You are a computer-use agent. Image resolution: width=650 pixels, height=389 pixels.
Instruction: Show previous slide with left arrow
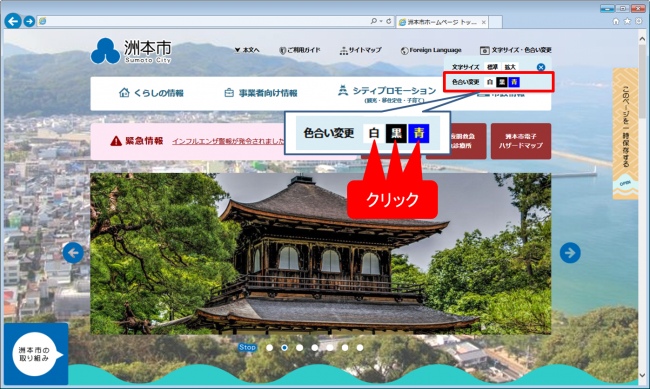pos(73,253)
